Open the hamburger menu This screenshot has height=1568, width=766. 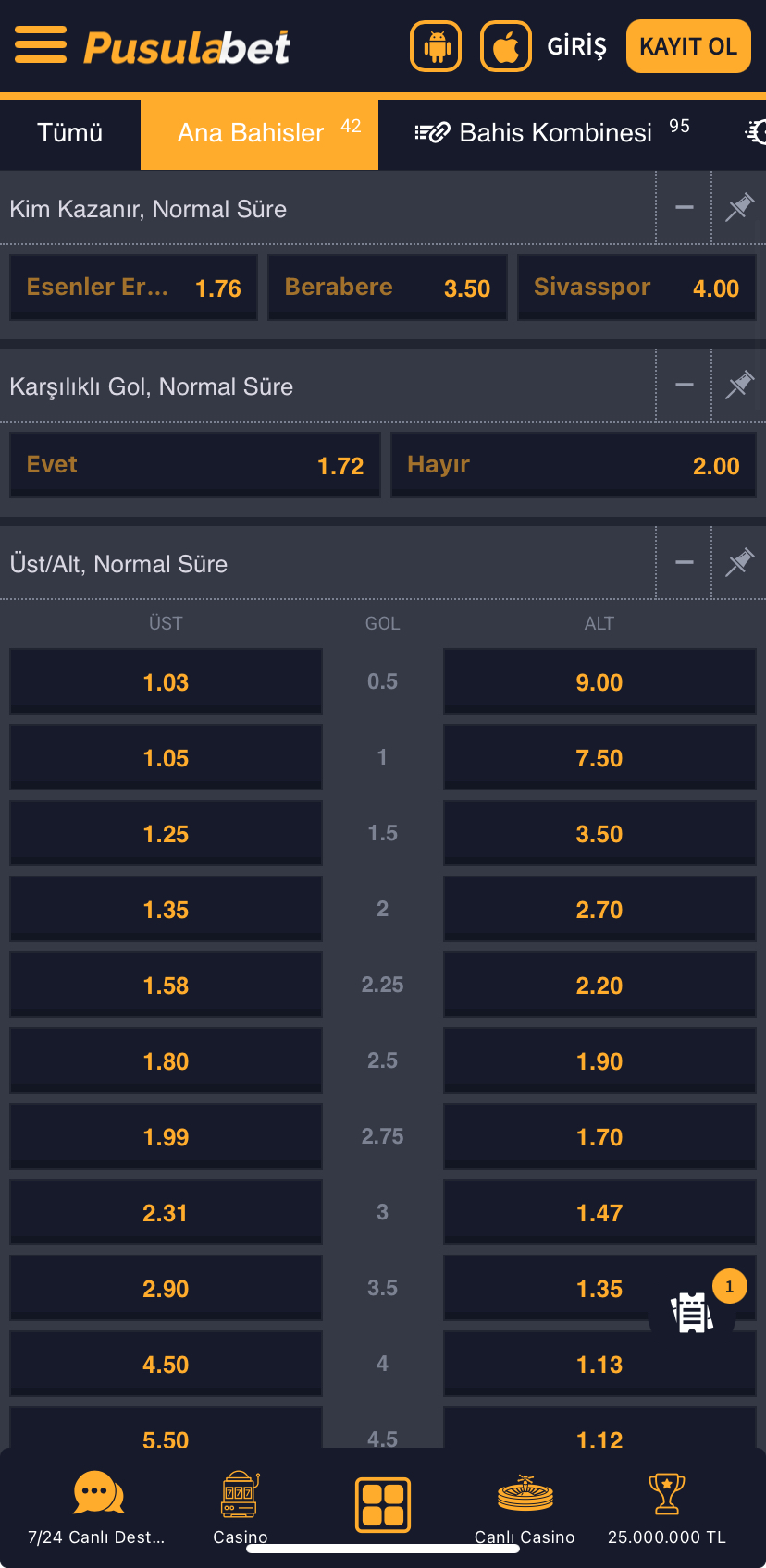pyautogui.click(x=41, y=44)
